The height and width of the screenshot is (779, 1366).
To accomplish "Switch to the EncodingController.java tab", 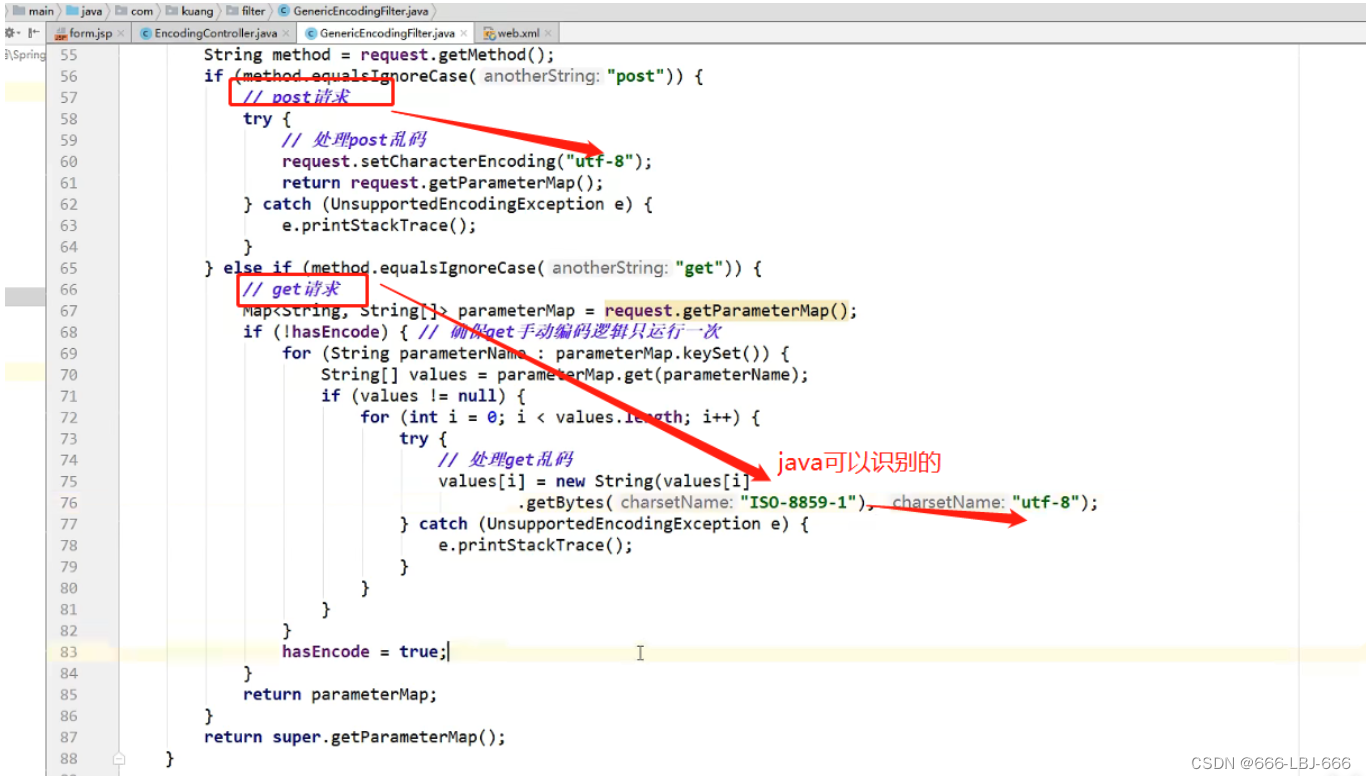I will [x=215, y=33].
